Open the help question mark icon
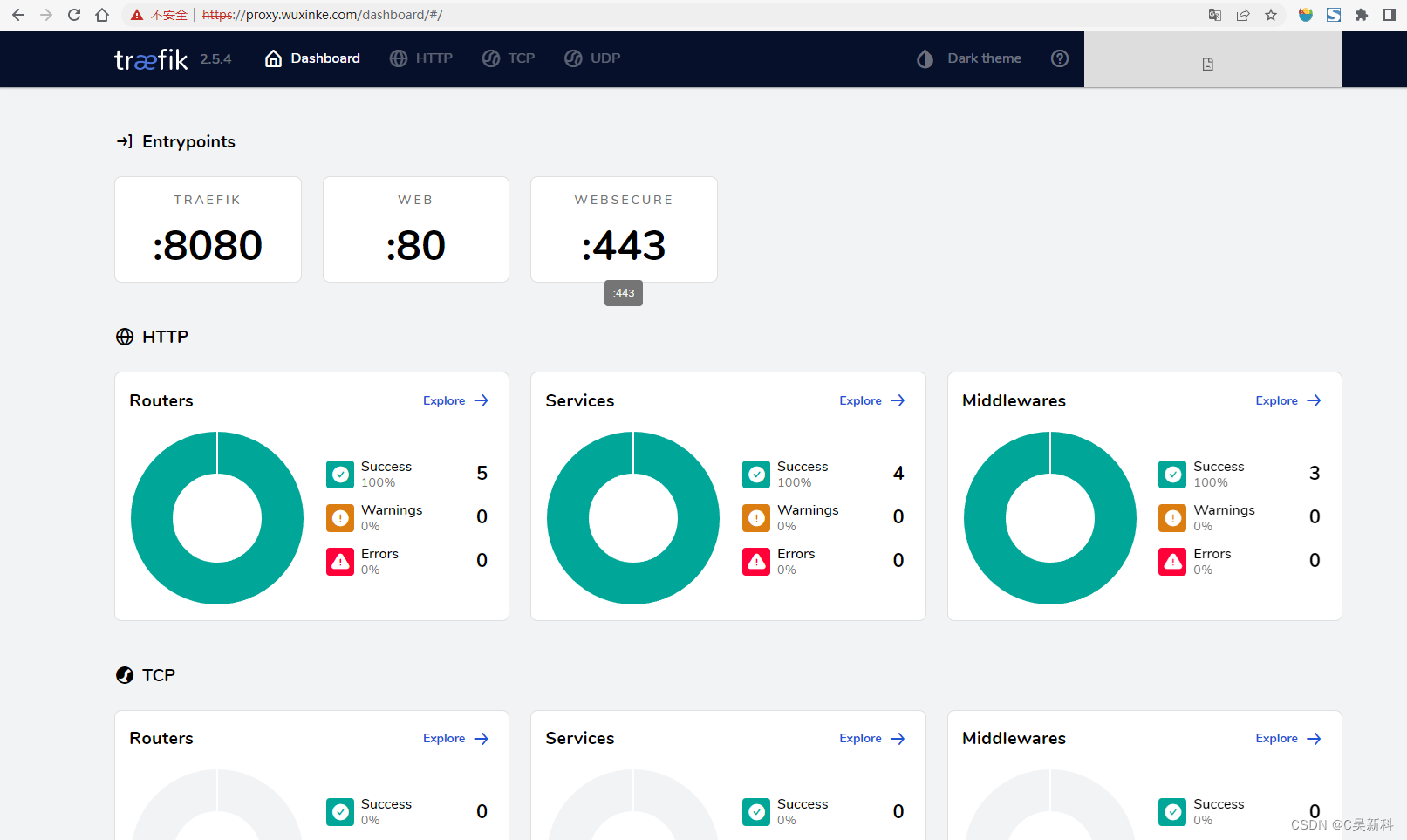Viewport: 1407px width, 840px height. pyautogui.click(x=1060, y=58)
